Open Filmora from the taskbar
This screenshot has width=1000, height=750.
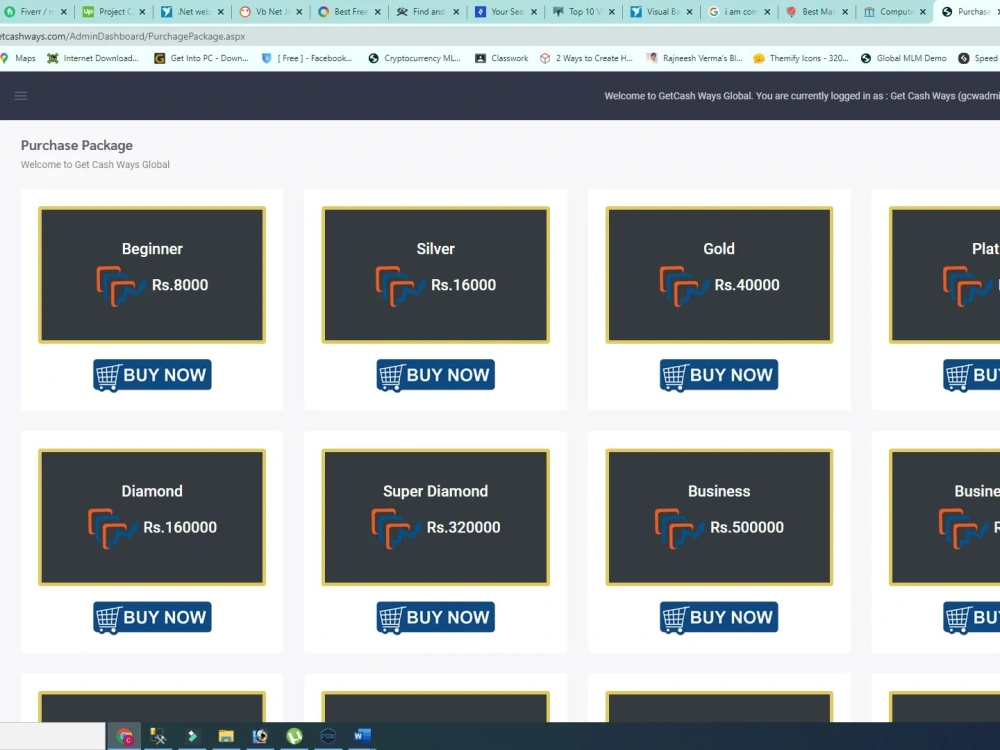(191, 737)
